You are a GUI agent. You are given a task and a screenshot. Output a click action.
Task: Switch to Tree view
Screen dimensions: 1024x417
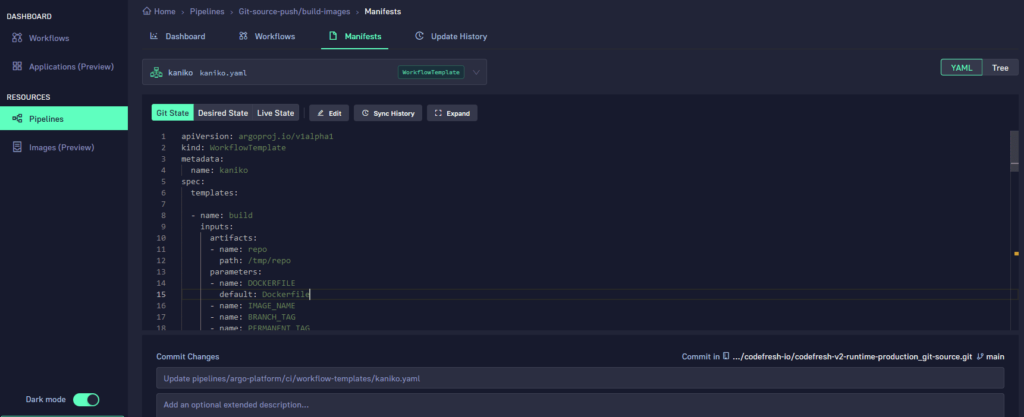(x=999, y=68)
